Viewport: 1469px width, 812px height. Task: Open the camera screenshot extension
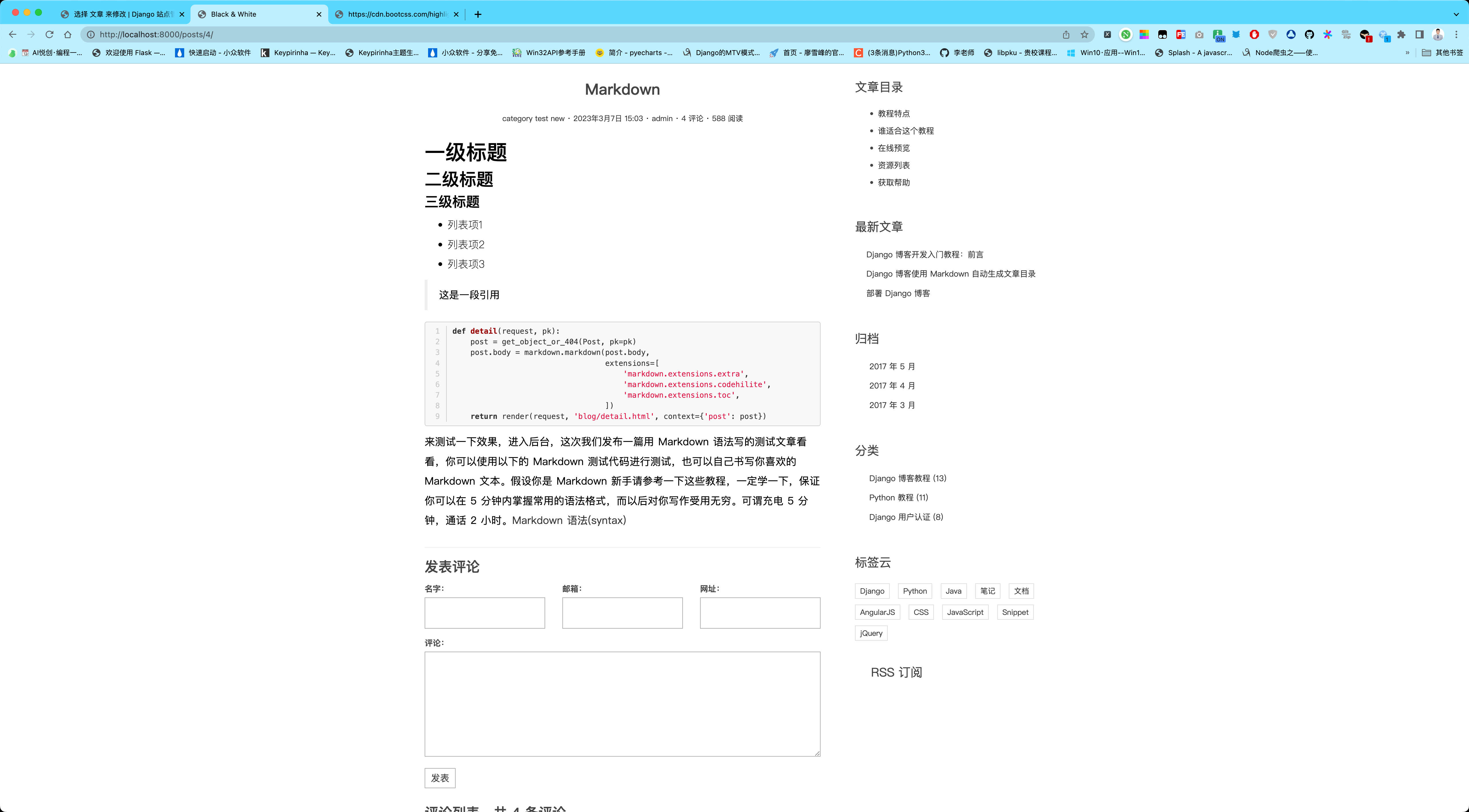click(x=1199, y=34)
